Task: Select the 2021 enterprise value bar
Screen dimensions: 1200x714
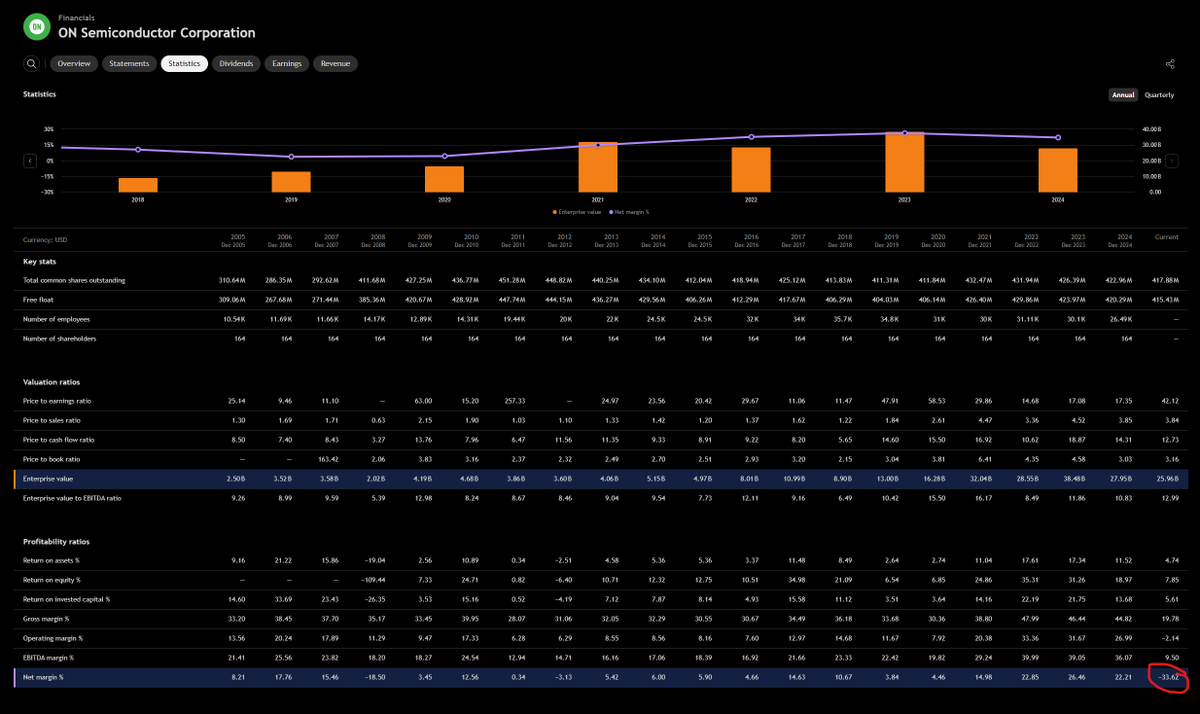Action: [598, 167]
